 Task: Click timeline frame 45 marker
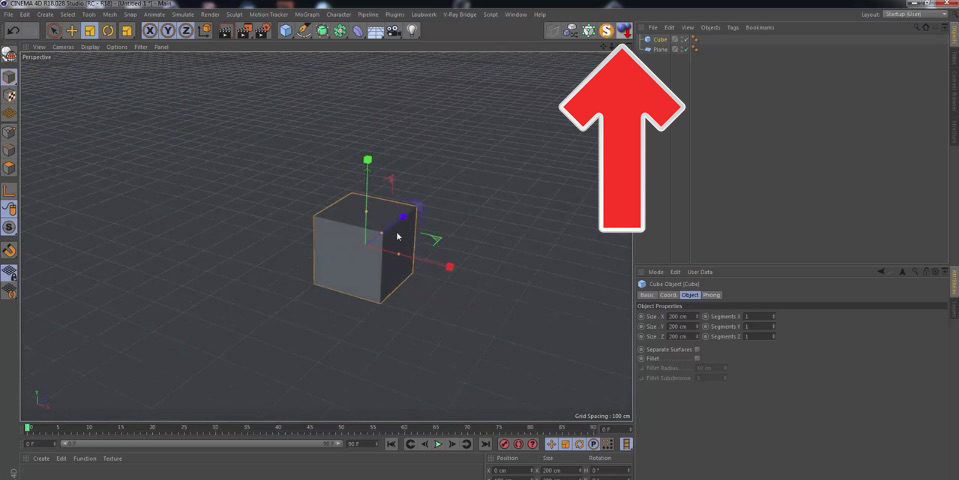(x=310, y=427)
